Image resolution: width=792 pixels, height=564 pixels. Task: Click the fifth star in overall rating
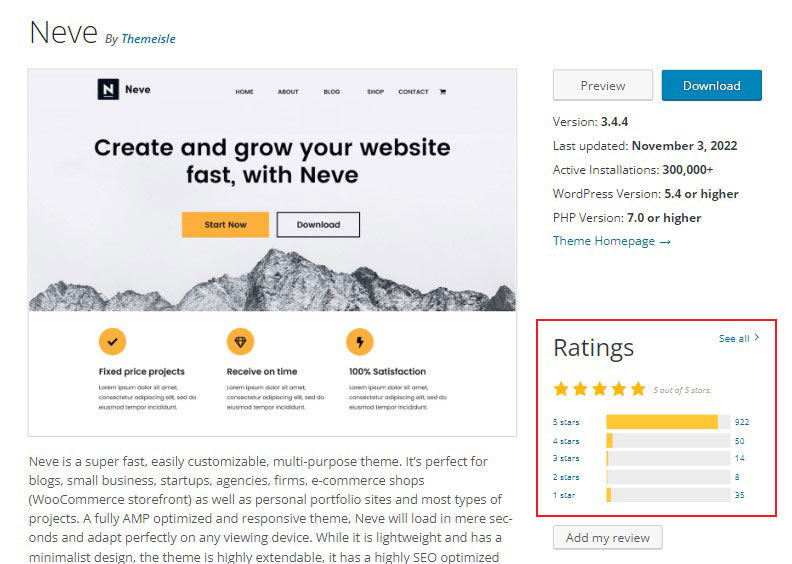[x=638, y=389]
